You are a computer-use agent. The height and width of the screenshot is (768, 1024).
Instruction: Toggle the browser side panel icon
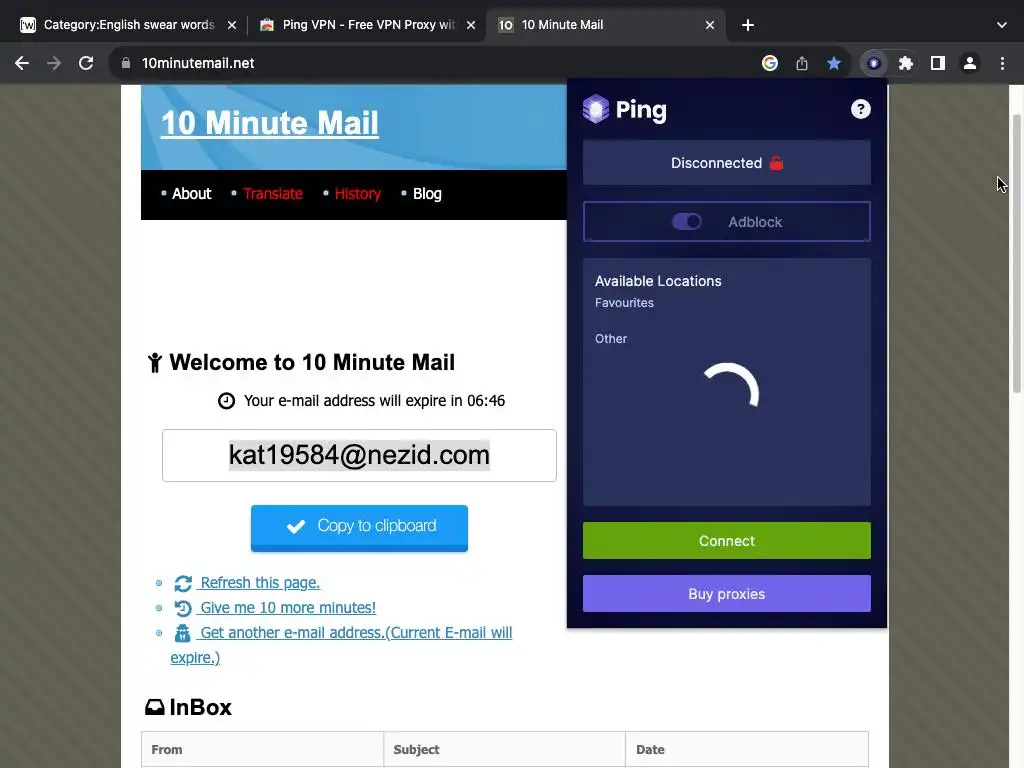938,63
